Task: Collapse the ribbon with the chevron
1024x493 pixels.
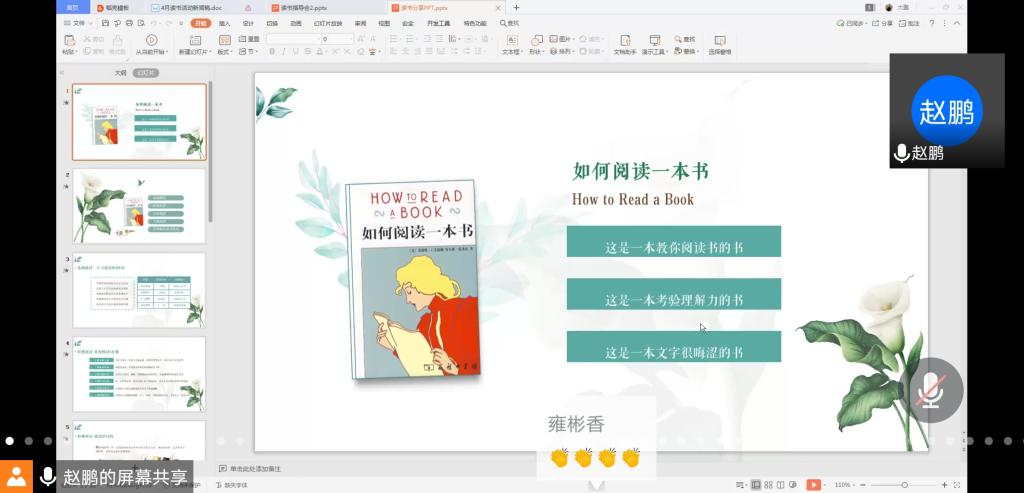Action: click(x=956, y=23)
